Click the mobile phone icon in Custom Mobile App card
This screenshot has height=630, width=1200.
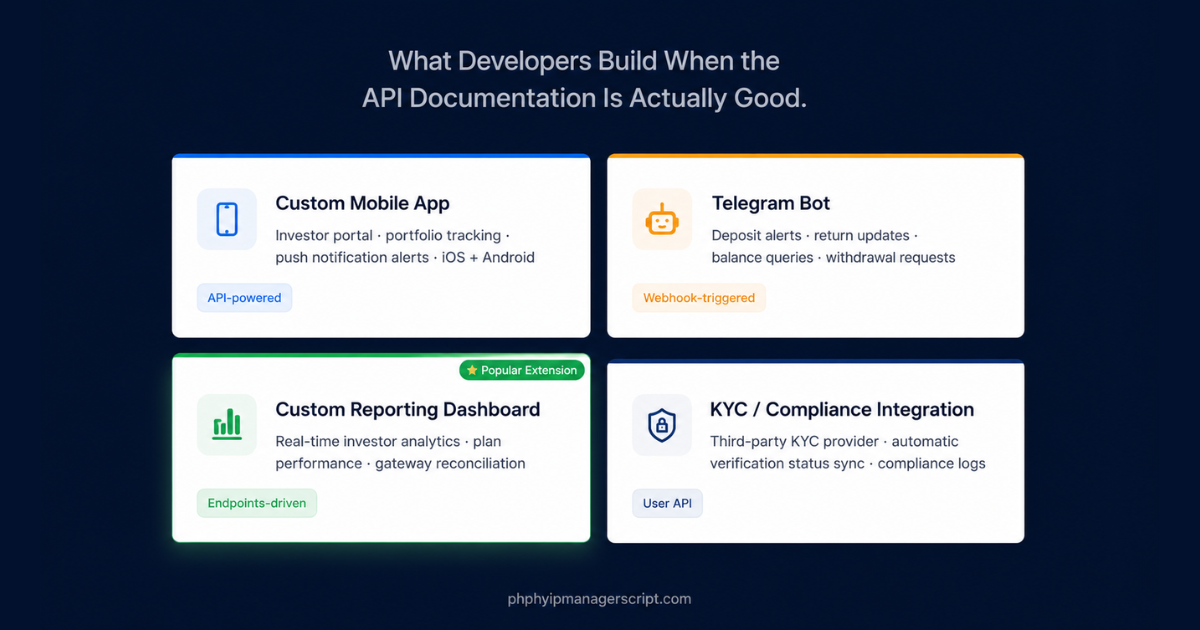tap(227, 219)
